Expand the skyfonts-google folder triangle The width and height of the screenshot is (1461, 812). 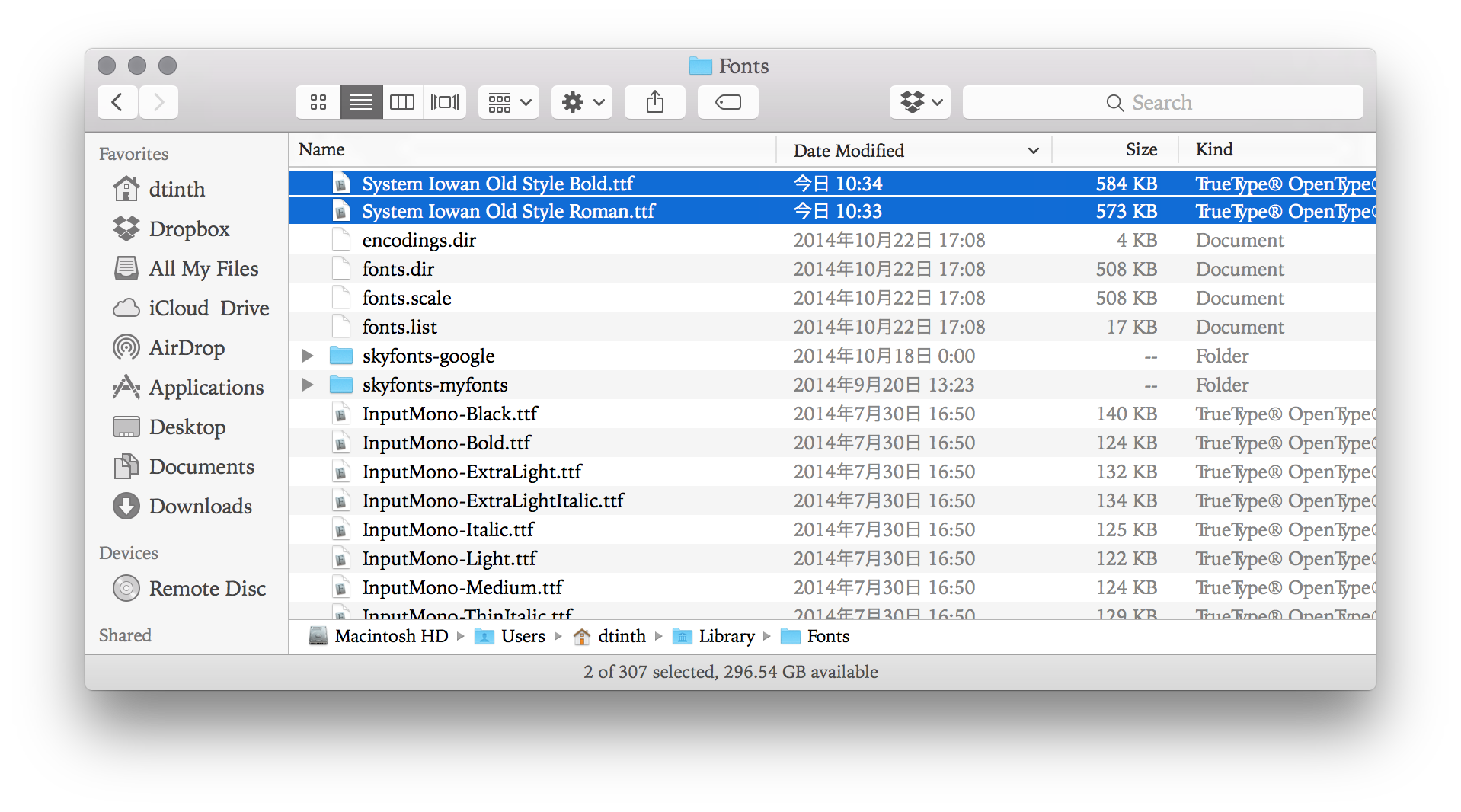308,356
